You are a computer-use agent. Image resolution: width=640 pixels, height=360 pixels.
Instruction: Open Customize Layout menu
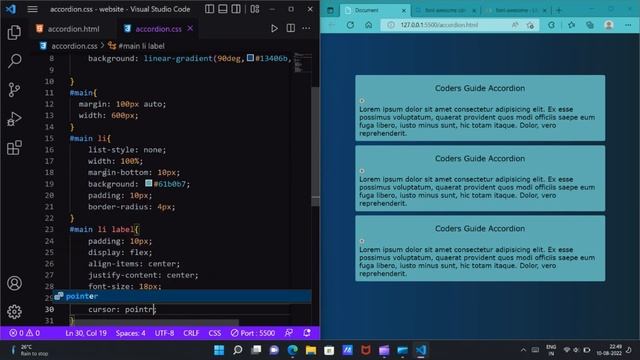coord(255,9)
